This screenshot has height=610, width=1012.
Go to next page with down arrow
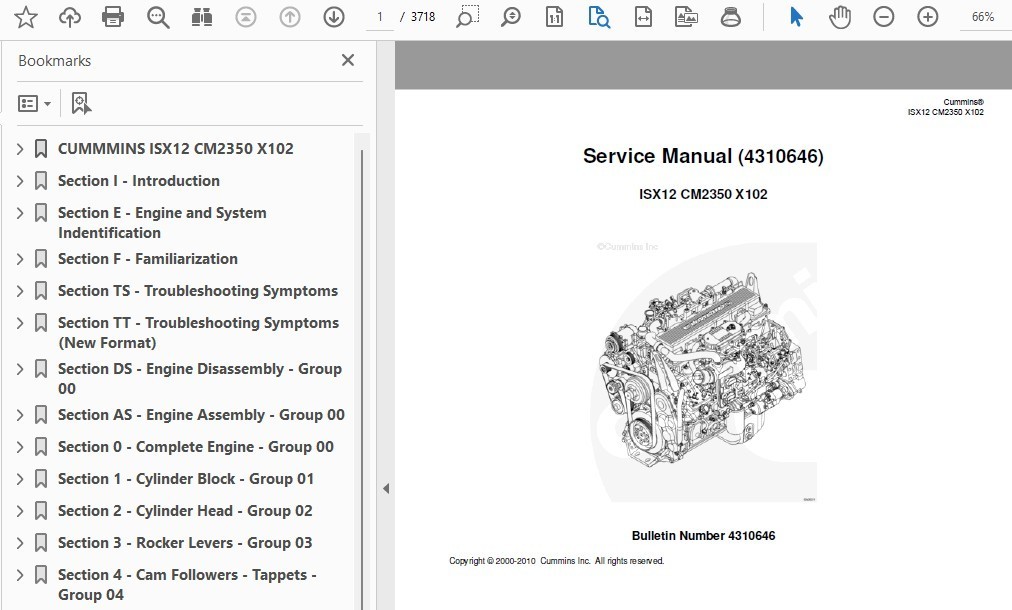pos(334,17)
